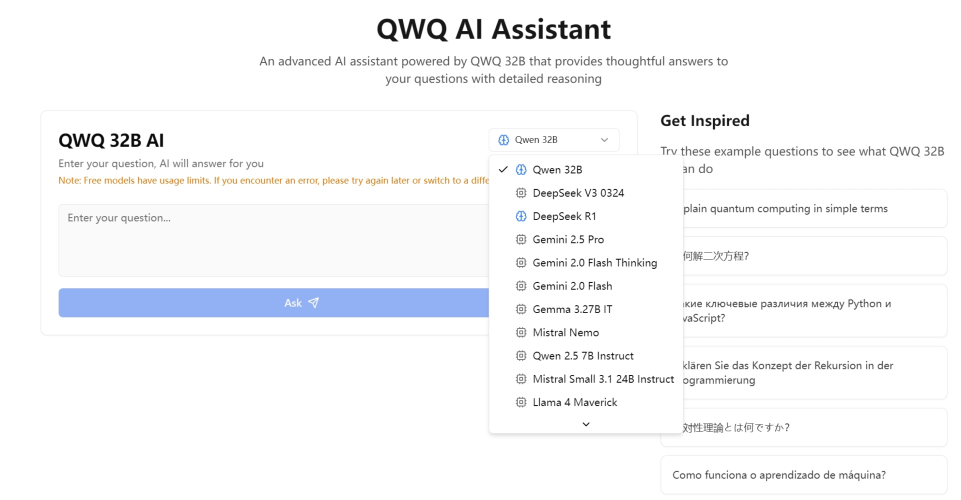Collapse the Qwen 32B model dropdown

click(x=554, y=140)
